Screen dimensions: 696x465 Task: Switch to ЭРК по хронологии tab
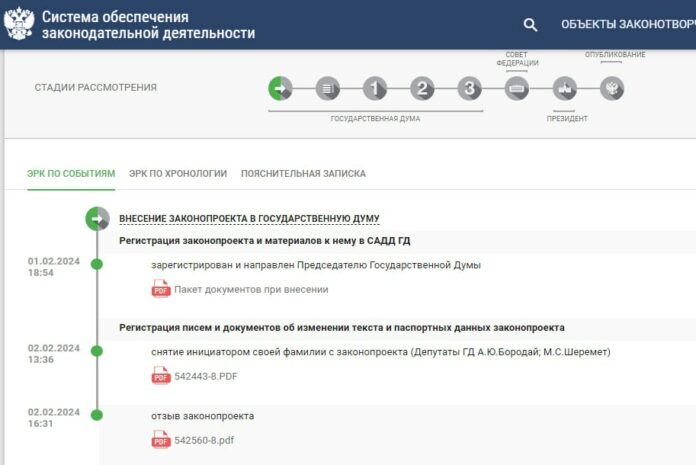pyautogui.click(x=178, y=173)
